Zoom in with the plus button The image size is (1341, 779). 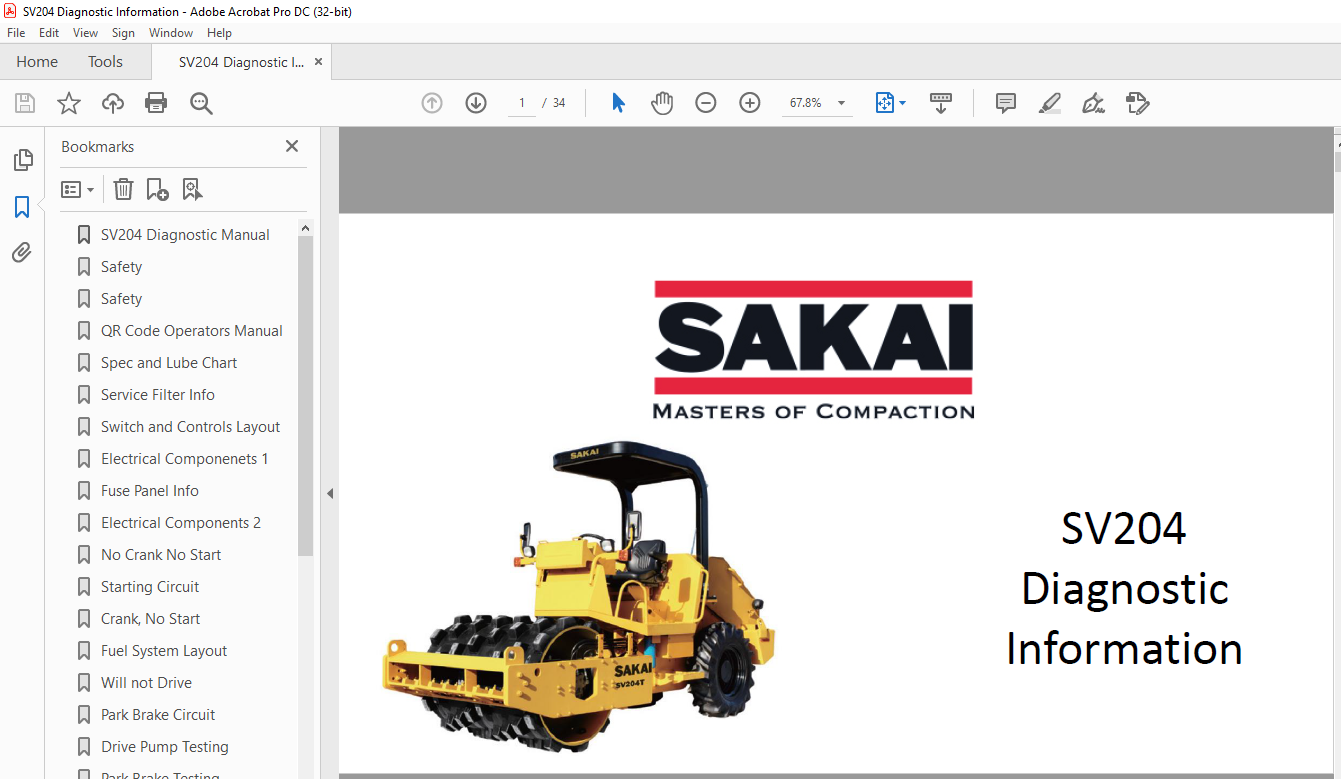click(x=750, y=103)
